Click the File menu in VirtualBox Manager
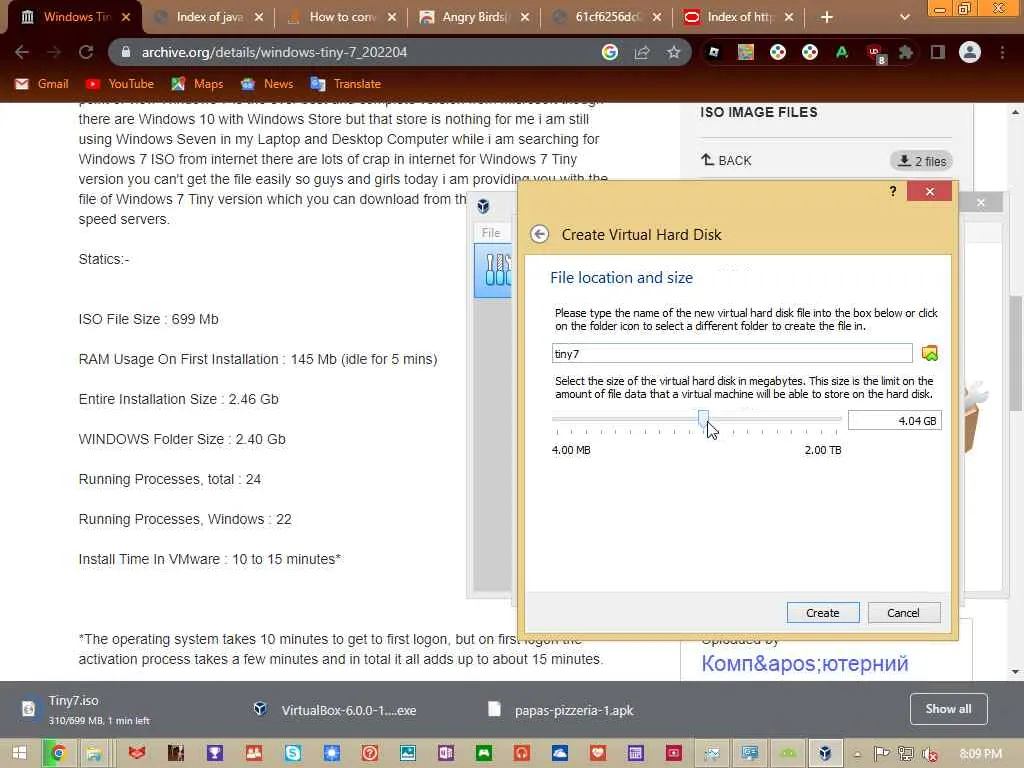This screenshot has height=768, width=1024. pyautogui.click(x=490, y=232)
